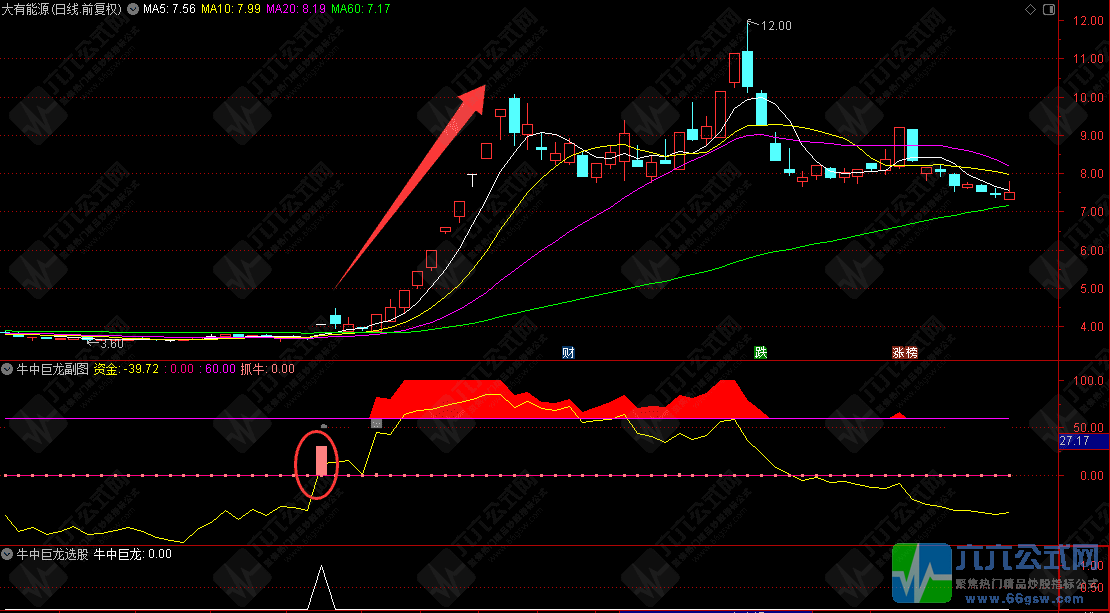The height and width of the screenshot is (613, 1110).
Task: Click the 100.0 indicator axis label
Action: (x=1089, y=381)
